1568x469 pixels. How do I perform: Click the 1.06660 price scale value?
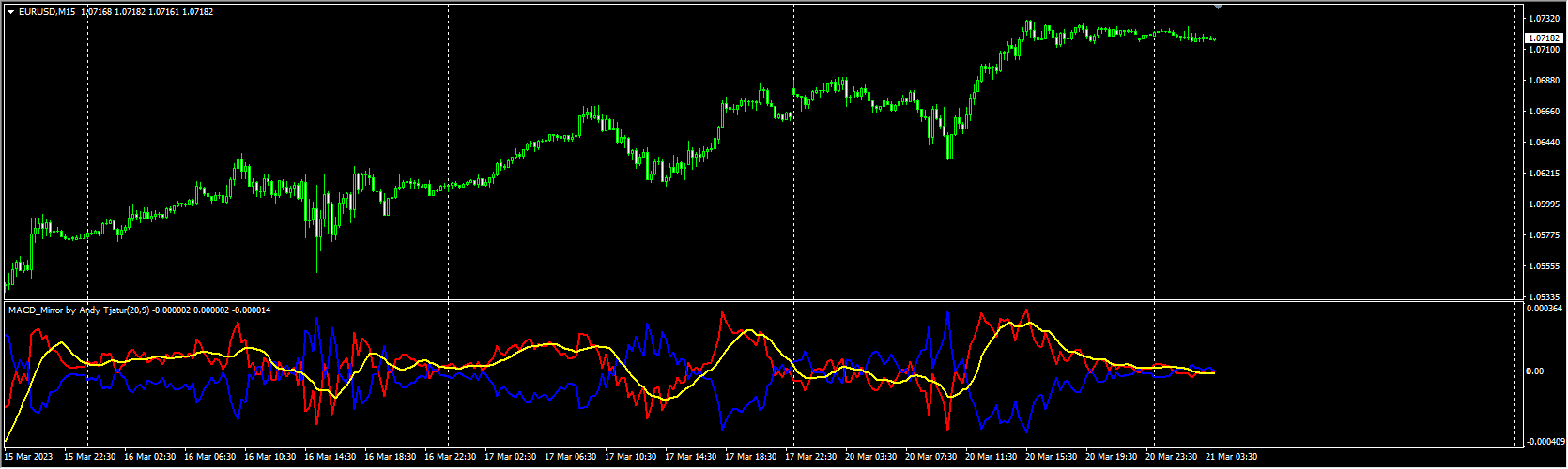click(1543, 112)
